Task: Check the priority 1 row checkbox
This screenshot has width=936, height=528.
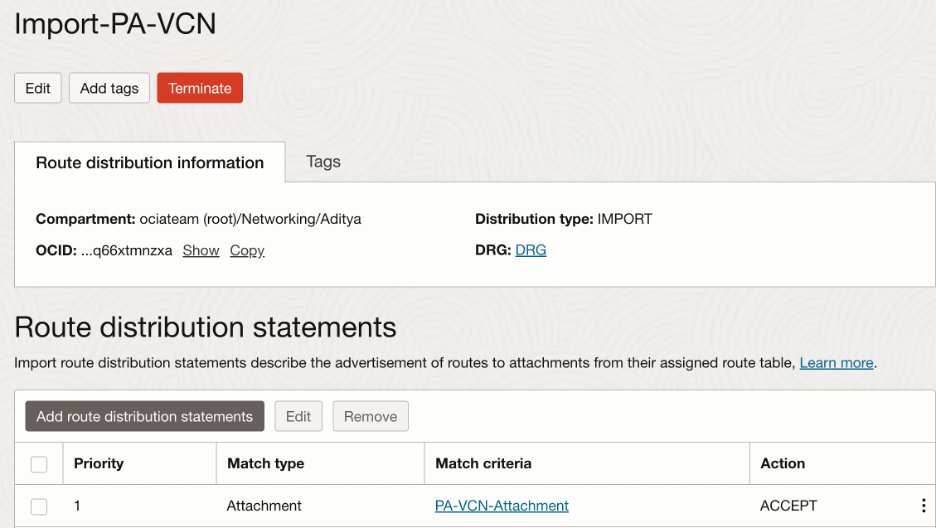Action: 39,506
